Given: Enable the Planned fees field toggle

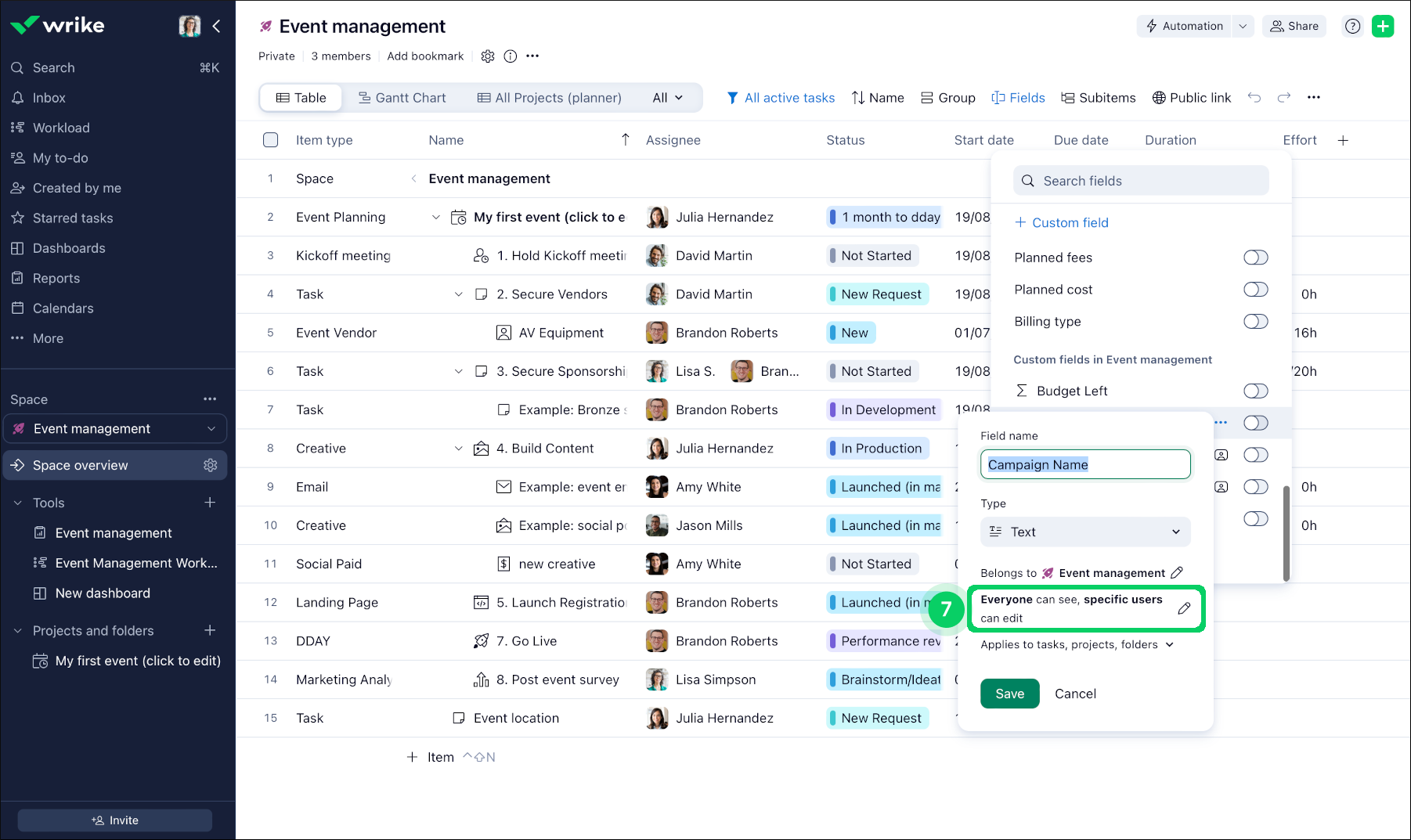Looking at the screenshot, I should (x=1255, y=258).
